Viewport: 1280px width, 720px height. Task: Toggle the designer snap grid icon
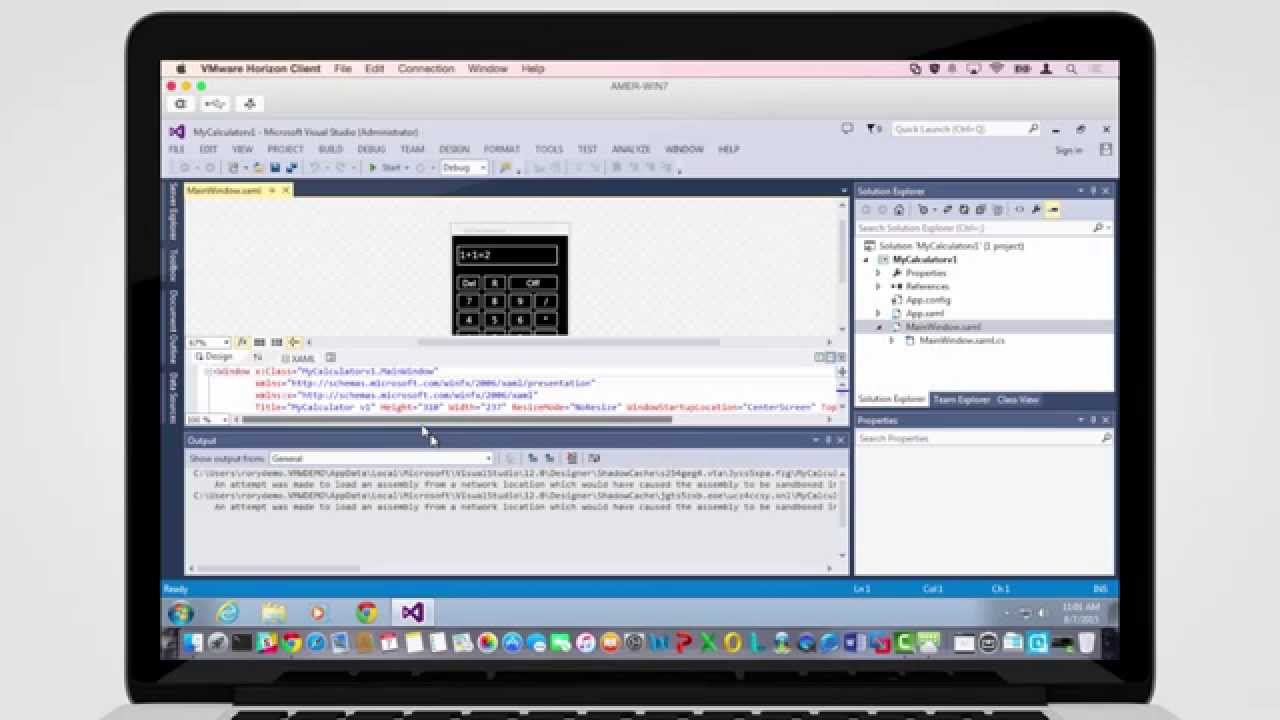point(259,342)
